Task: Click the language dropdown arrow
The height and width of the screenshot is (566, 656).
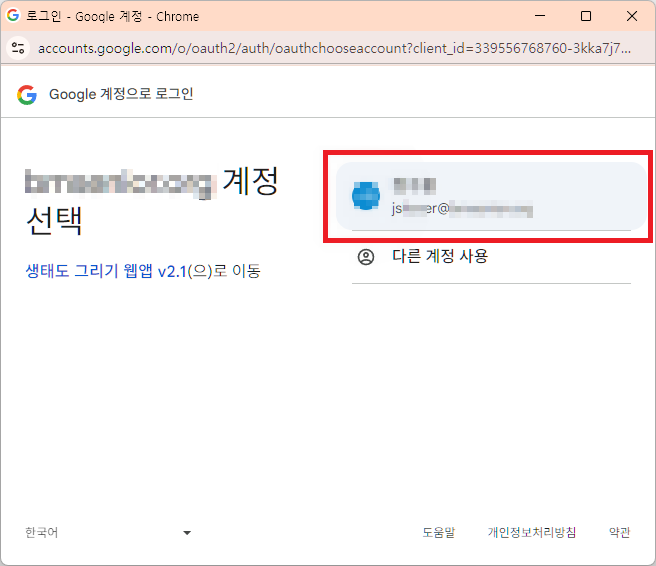Action: pyautogui.click(x=187, y=533)
